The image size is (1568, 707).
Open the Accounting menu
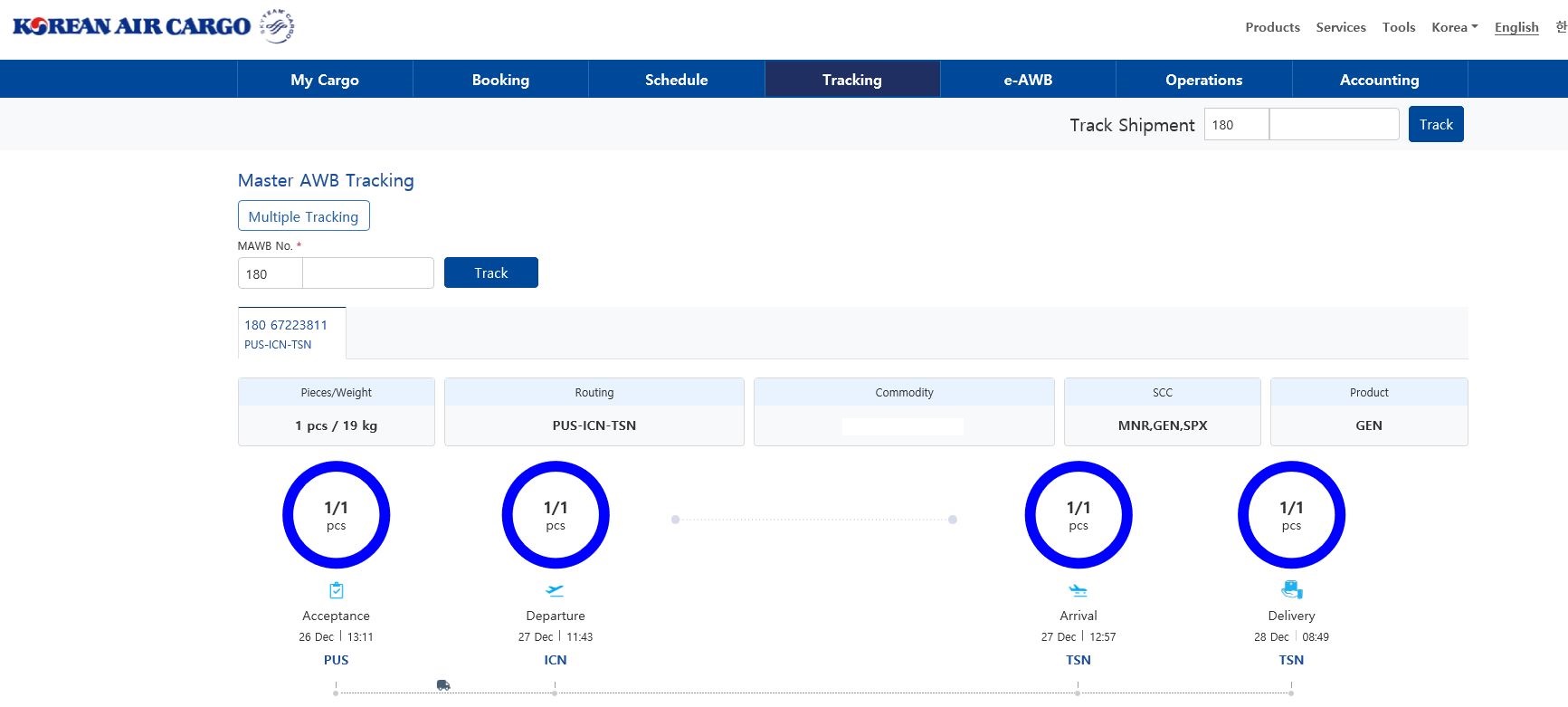coord(1380,80)
